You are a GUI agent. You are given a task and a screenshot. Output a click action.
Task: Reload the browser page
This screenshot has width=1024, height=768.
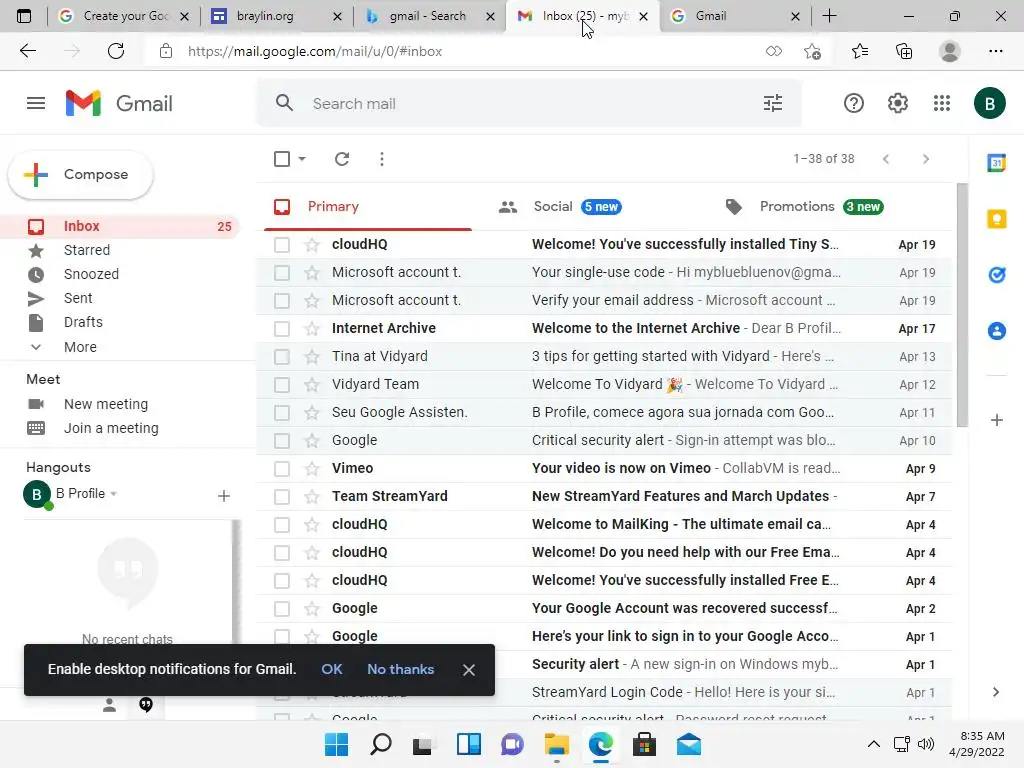116,51
